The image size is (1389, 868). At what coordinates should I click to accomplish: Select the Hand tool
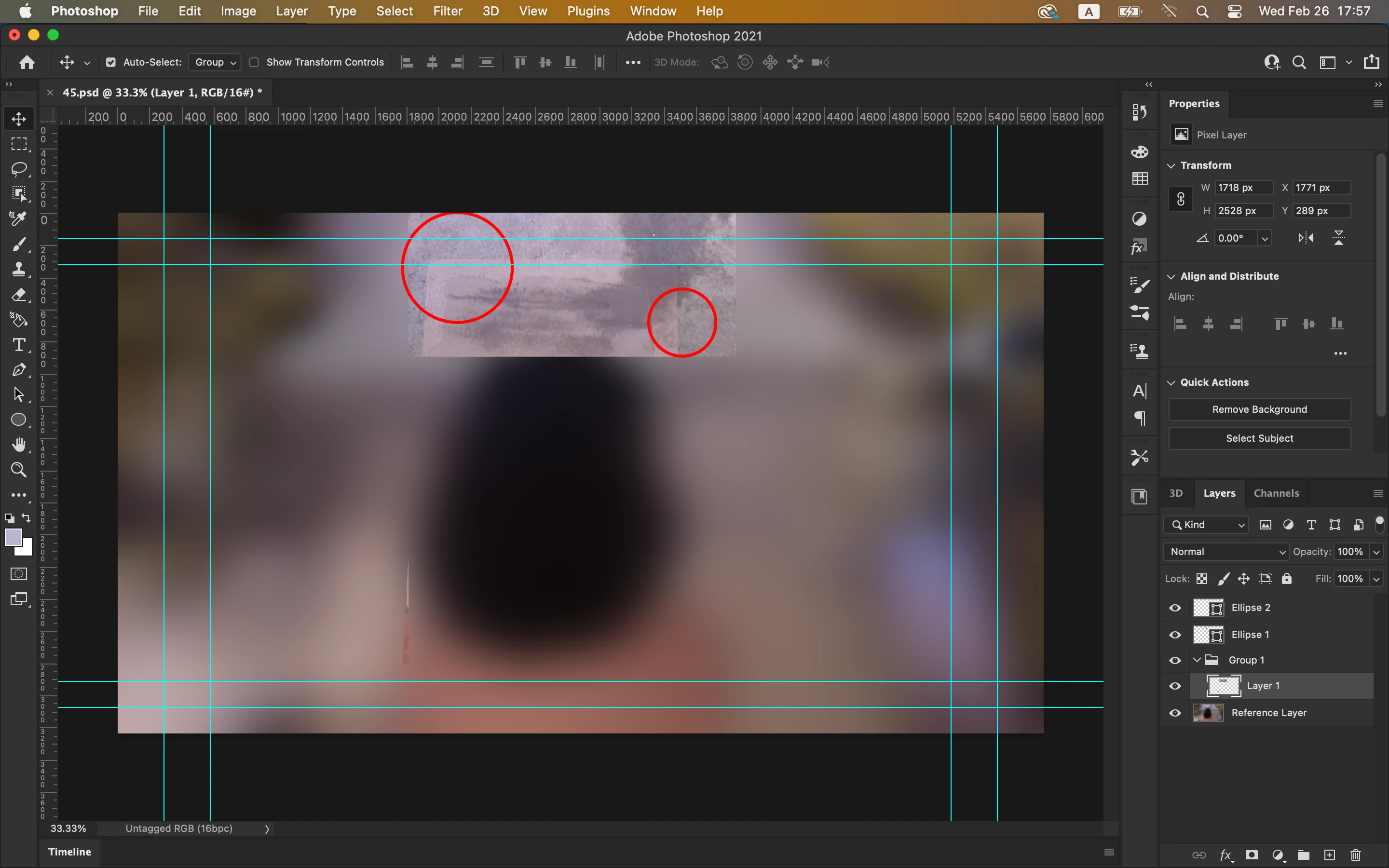click(19, 445)
